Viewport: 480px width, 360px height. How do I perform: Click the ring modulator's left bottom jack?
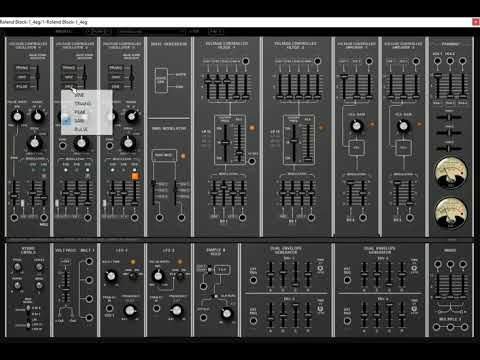click(x=160, y=218)
